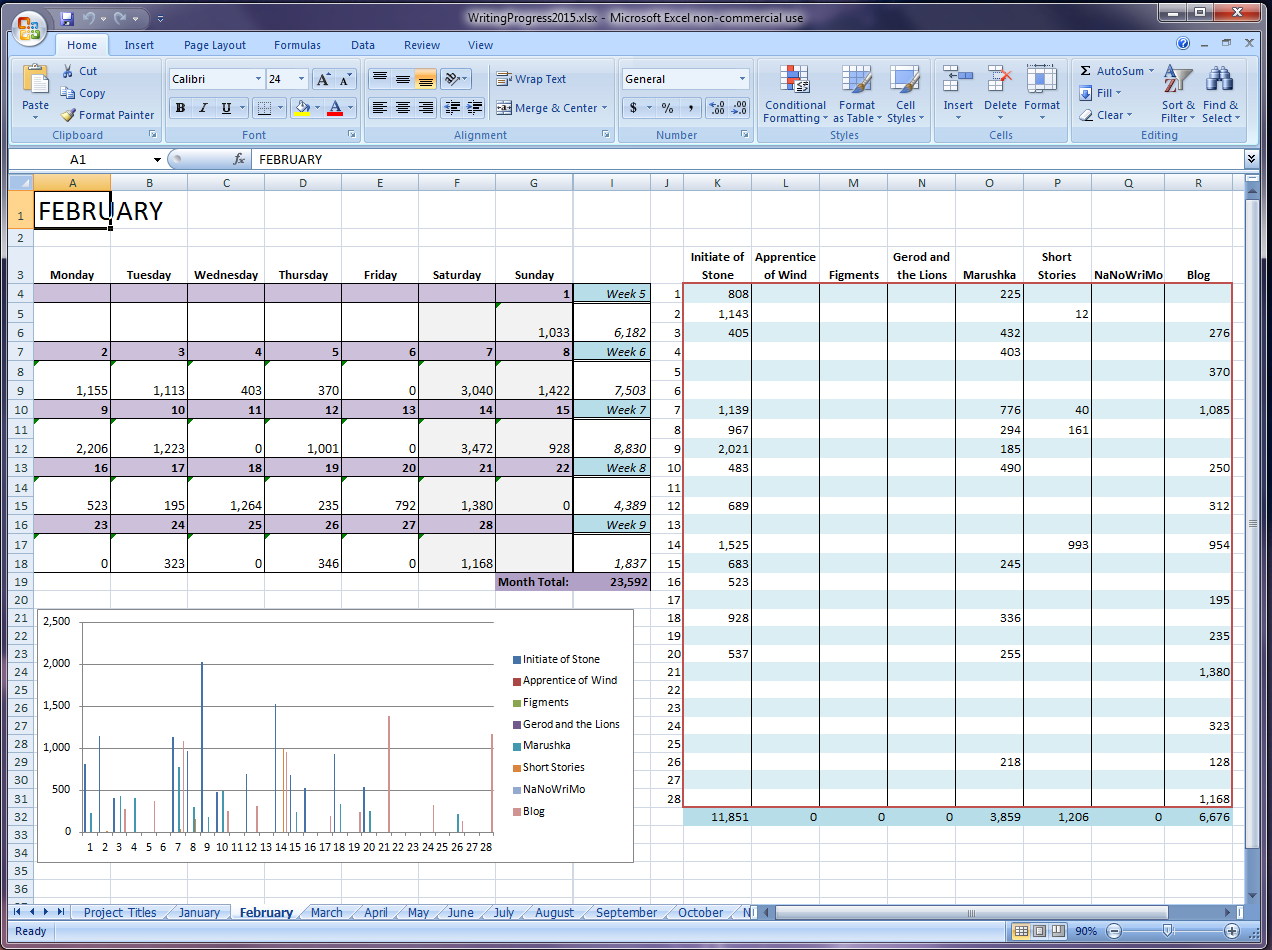The height and width of the screenshot is (950, 1272).
Task: Click the Format as Table icon
Action: [856, 95]
